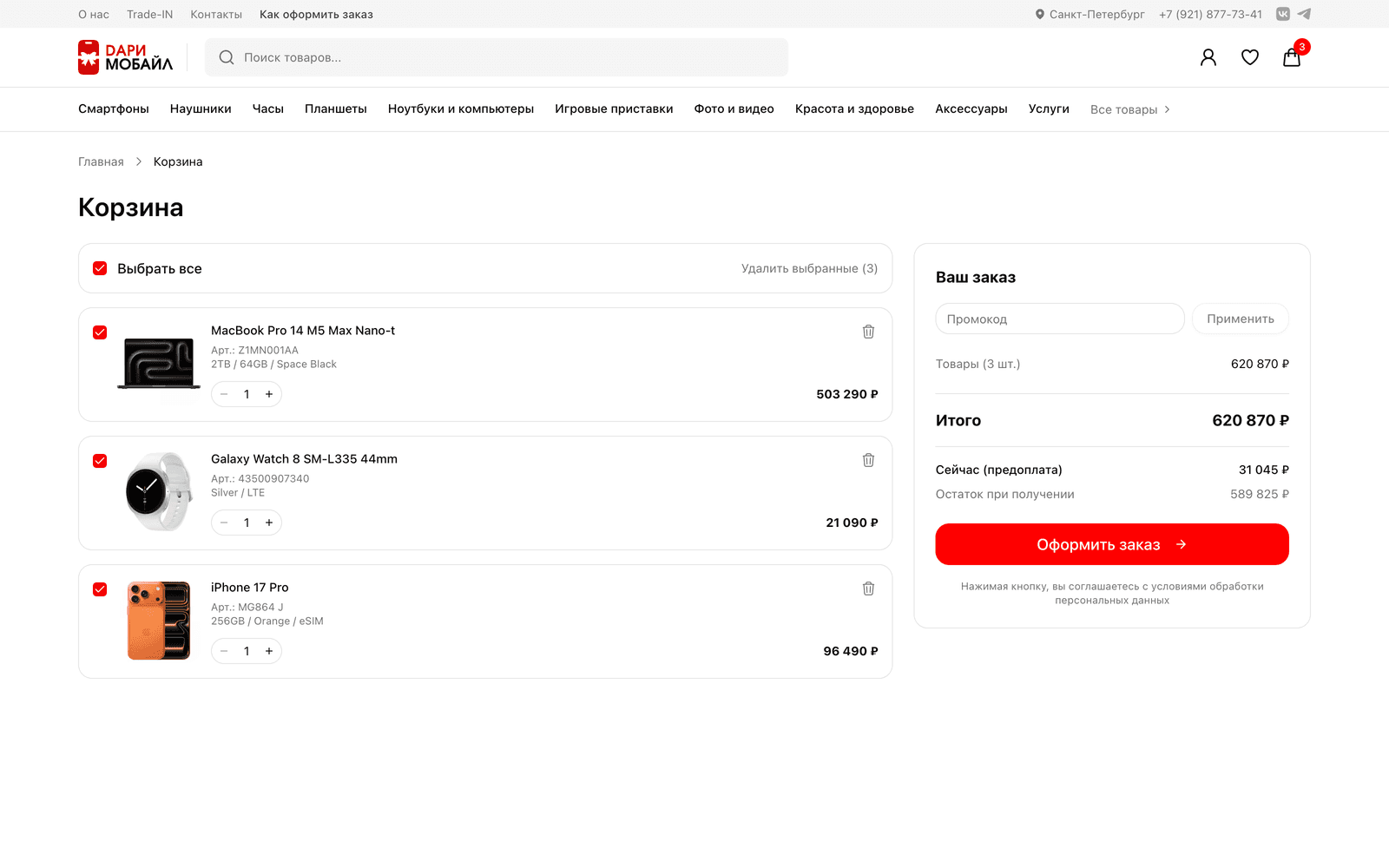This screenshot has width=1389, height=868.
Task: Open the Фото и видео category
Action: tap(734, 108)
